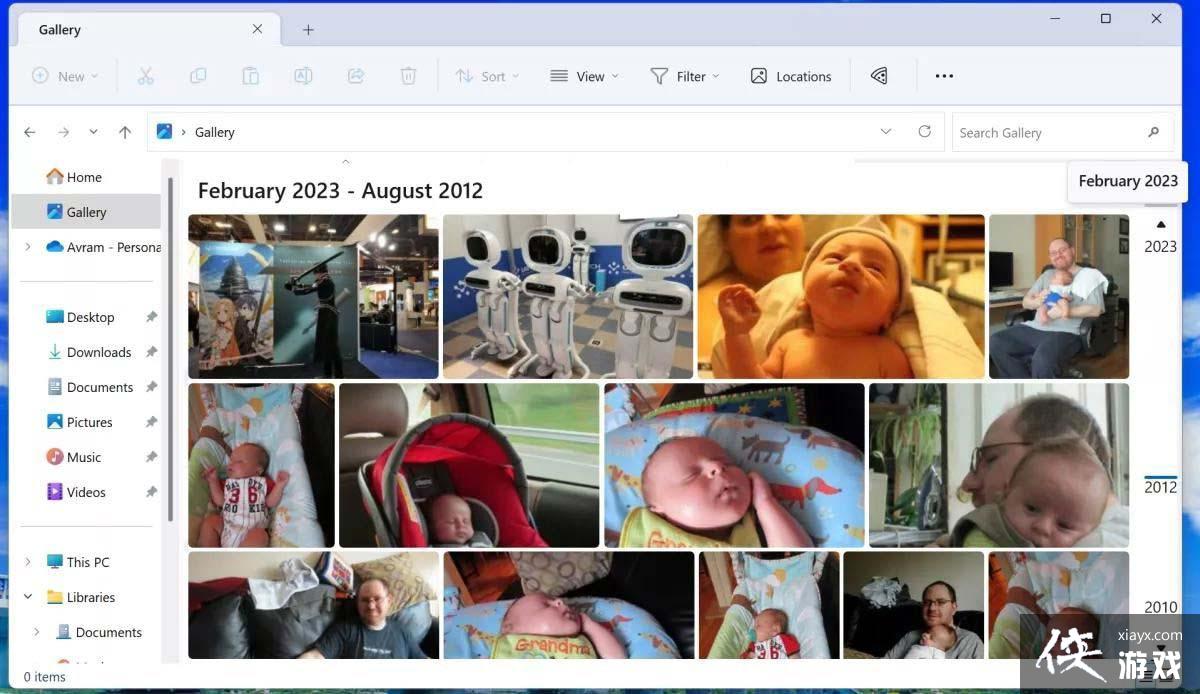Go up one folder level
1200x694 pixels.
pyautogui.click(x=125, y=132)
